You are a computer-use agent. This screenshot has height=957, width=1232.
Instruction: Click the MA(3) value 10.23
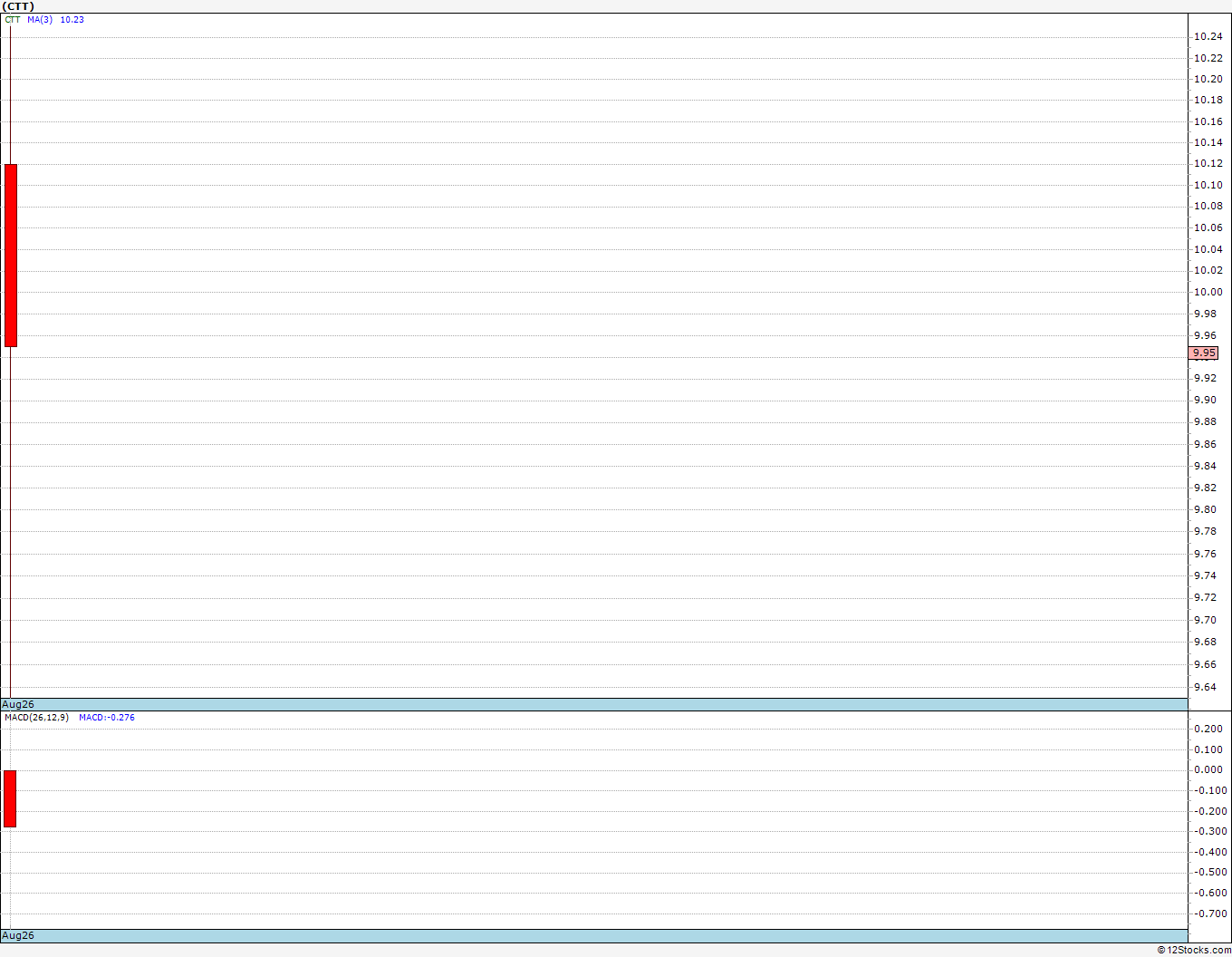[72, 19]
